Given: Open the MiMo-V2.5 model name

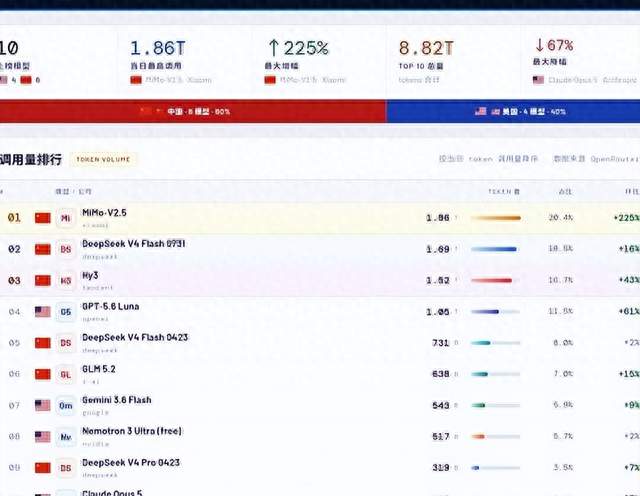Looking at the screenshot, I should pyautogui.click(x=104, y=213).
